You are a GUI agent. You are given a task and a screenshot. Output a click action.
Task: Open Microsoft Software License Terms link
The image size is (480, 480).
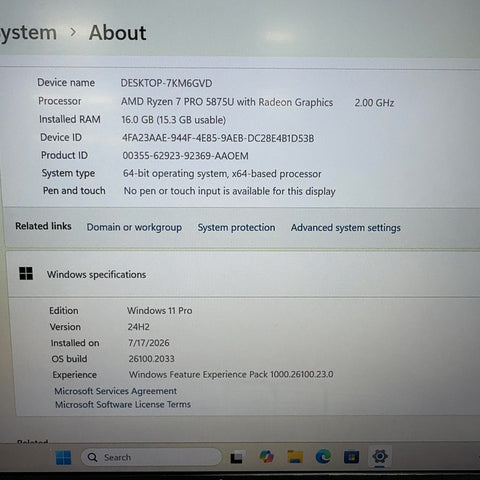(x=123, y=404)
